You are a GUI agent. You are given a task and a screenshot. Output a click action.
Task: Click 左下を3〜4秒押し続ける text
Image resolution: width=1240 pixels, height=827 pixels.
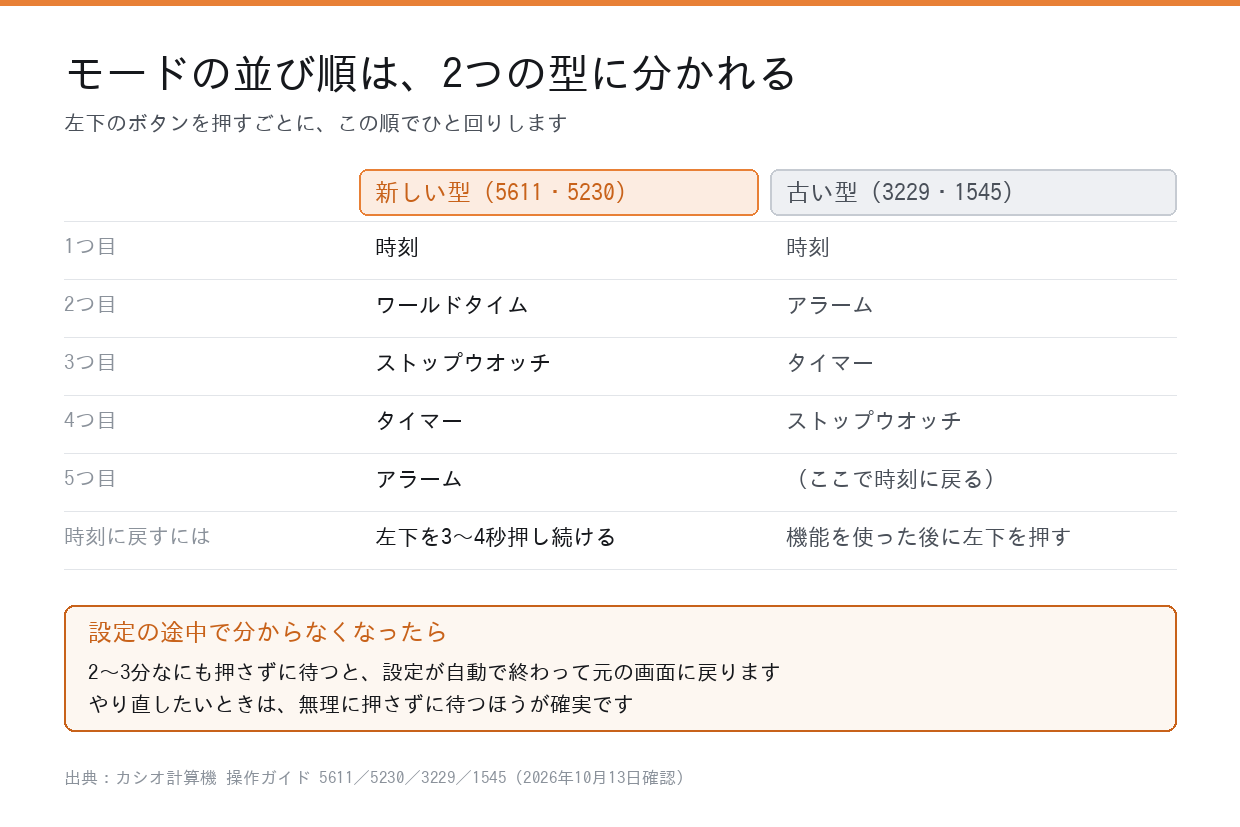[x=496, y=537]
